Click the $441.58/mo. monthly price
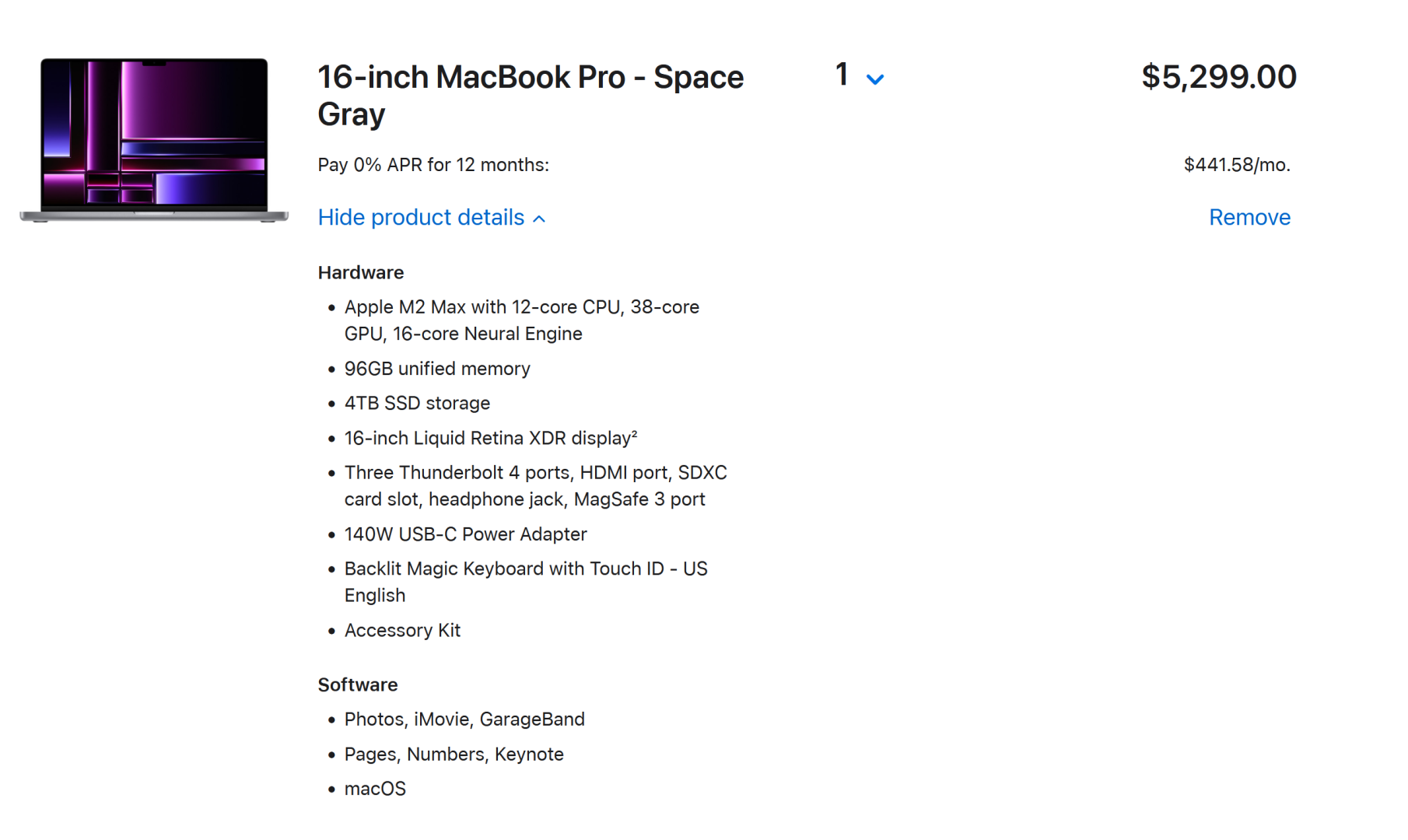Image resolution: width=1408 pixels, height=840 pixels. click(x=1237, y=165)
